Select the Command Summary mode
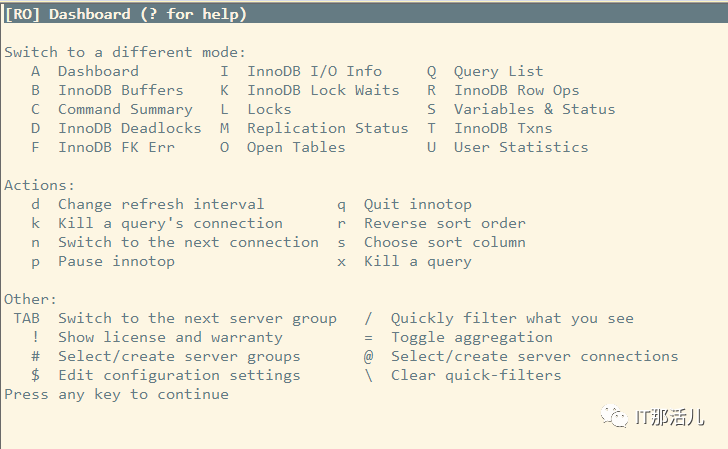Viewport: 728px width, 449px height. (x=125, y=110)
